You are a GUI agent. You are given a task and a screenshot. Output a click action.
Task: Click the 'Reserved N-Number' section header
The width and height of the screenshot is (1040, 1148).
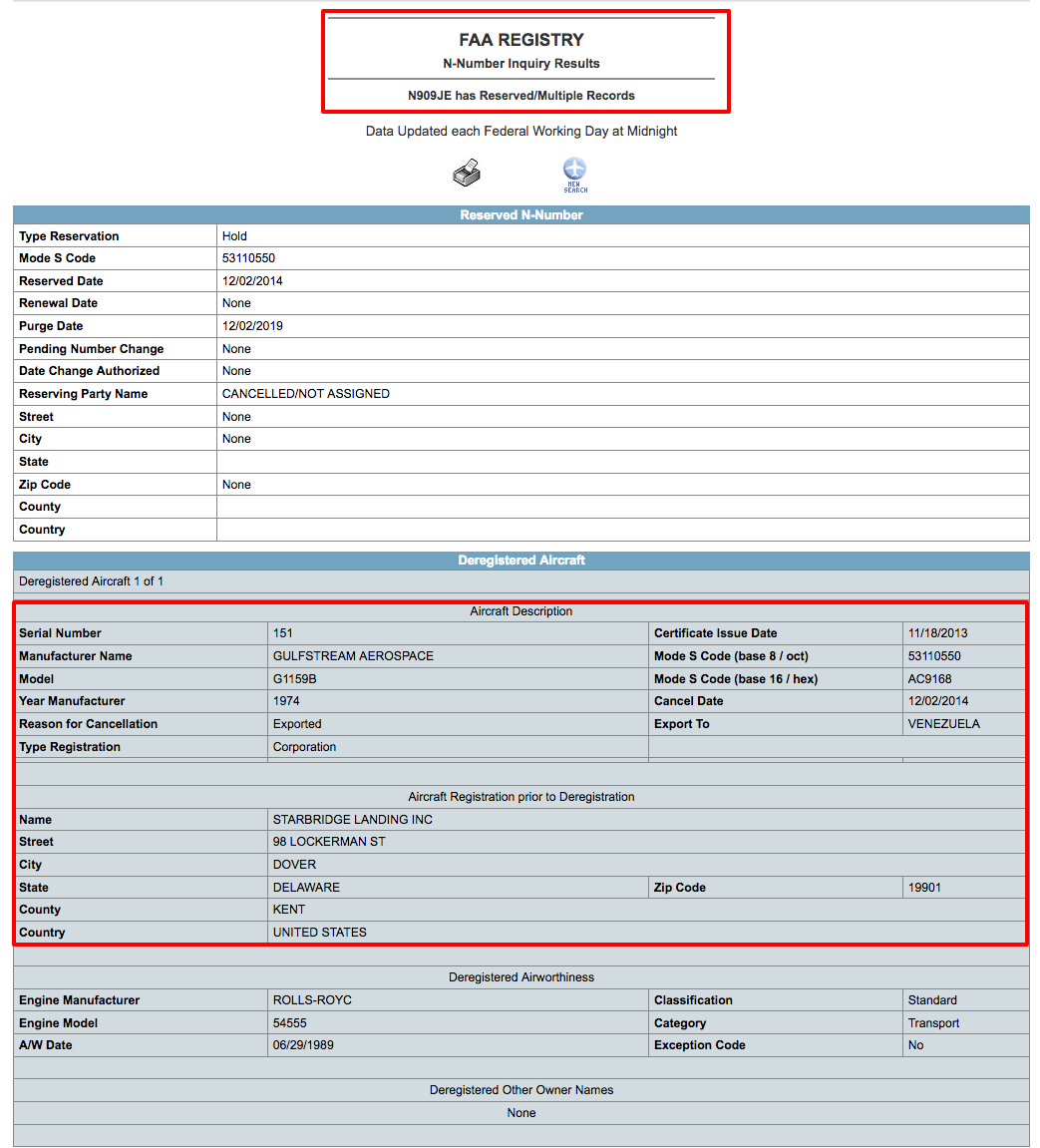pos(521,215)
